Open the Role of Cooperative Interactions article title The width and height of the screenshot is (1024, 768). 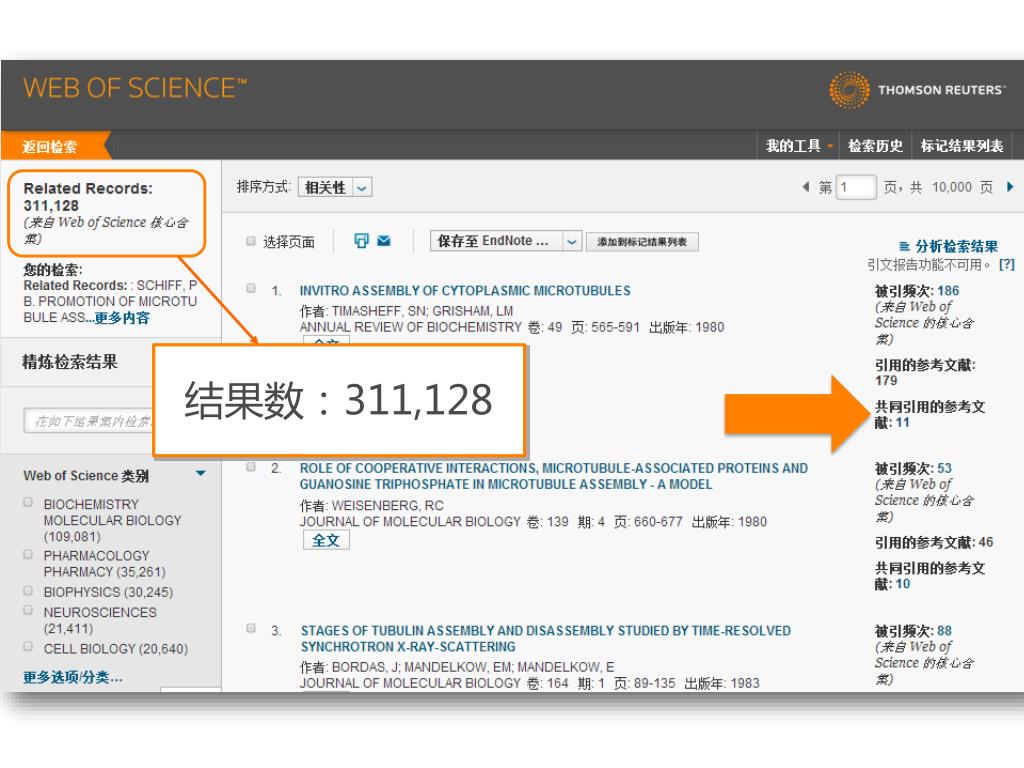pos(554,476)
